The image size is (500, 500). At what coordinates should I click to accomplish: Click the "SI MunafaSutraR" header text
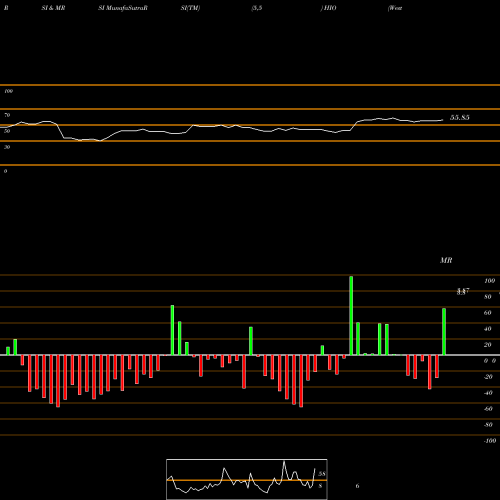[x=123, y=8]
